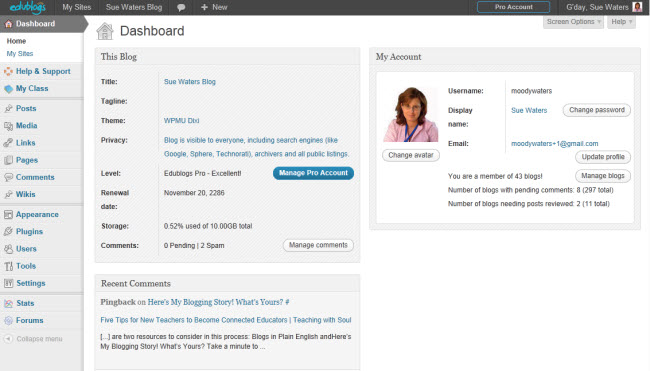Click the Help & Support lifebuoy icon
This screenshot has width=650, height=371.
pos(8,71)
